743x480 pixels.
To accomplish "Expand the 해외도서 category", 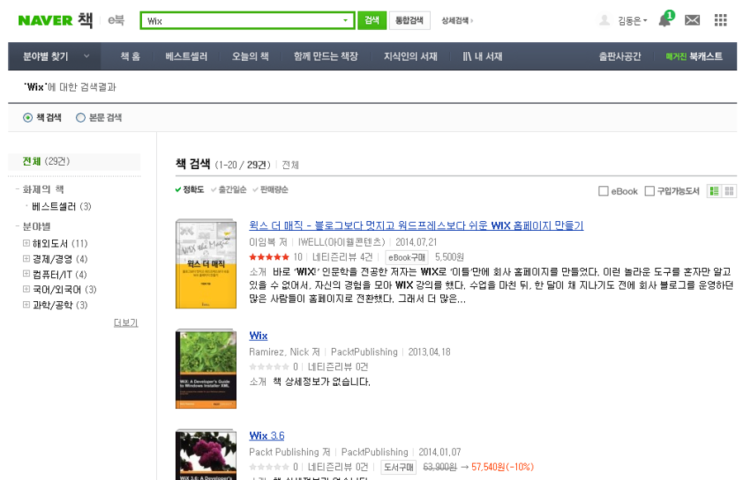I will click(26, 243).
